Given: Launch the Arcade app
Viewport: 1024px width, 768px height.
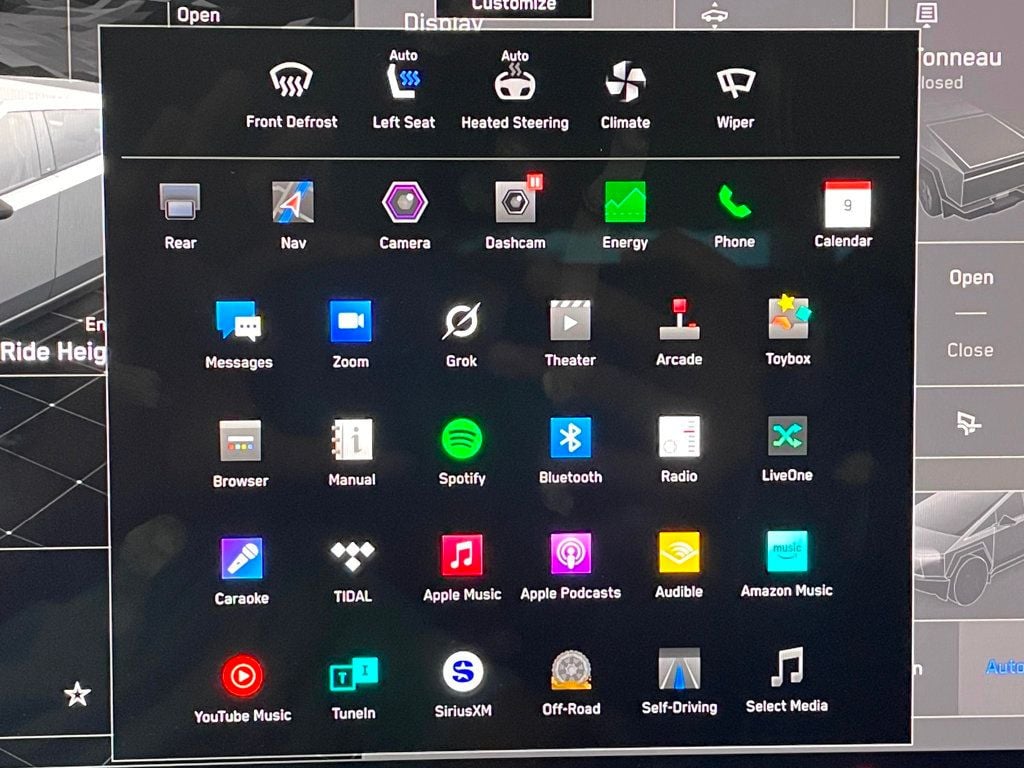Looking at the screenshot, I should (679, 333).
